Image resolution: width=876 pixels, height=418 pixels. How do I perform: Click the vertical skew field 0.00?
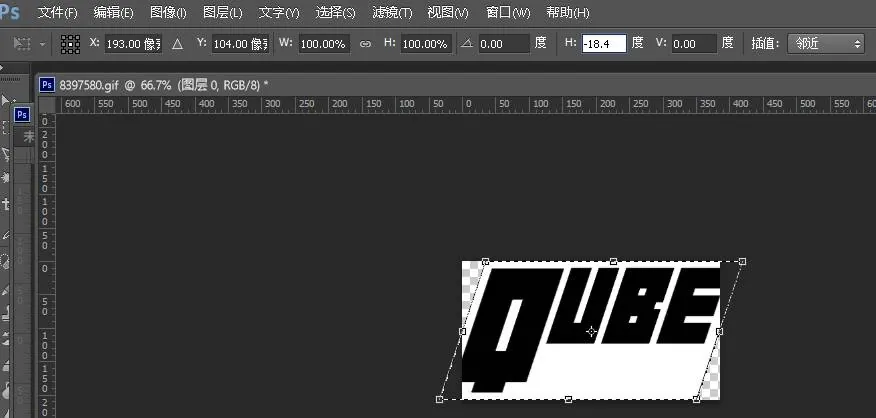coord(694,44)
